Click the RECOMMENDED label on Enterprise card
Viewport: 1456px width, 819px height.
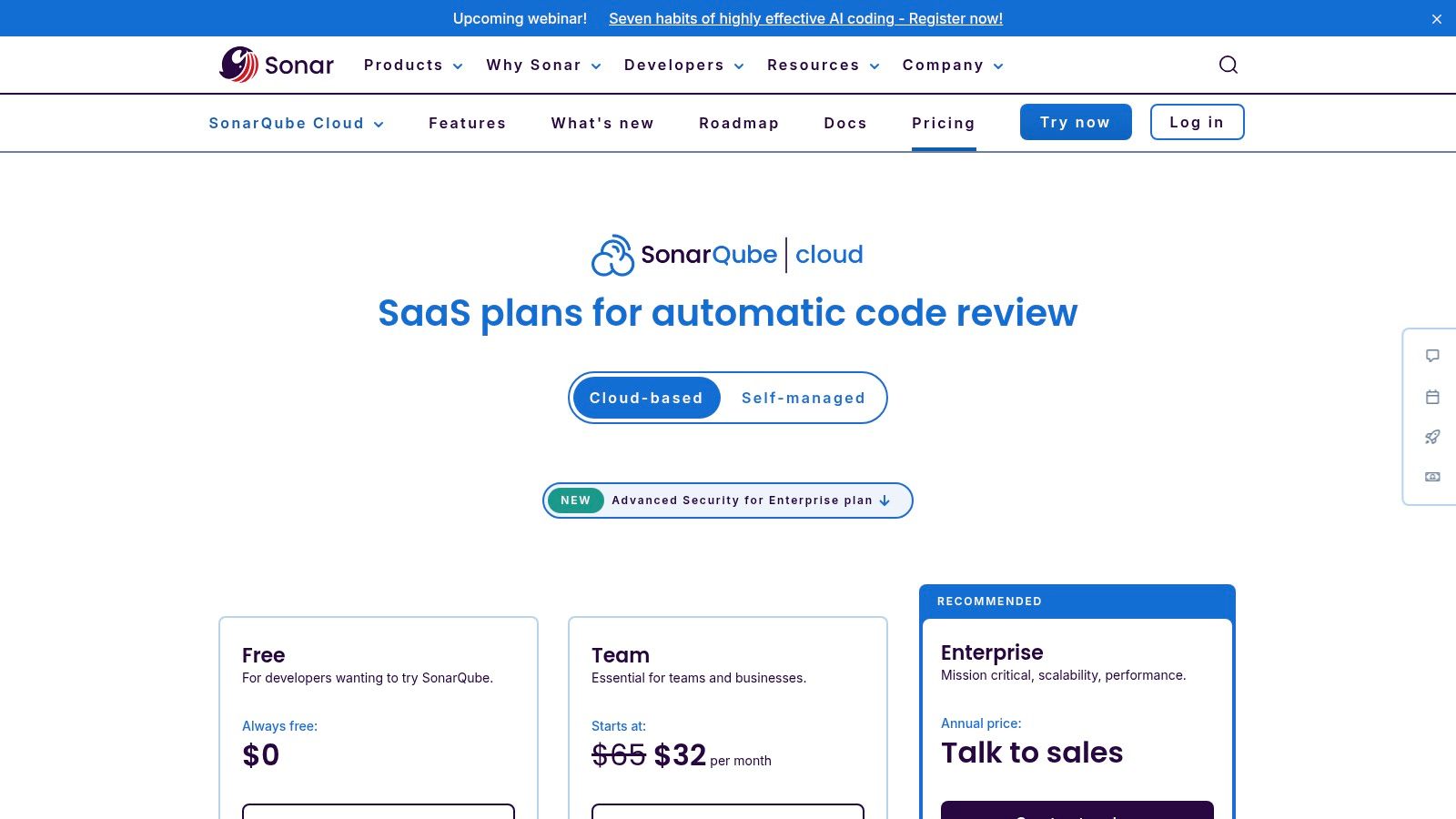989,602
